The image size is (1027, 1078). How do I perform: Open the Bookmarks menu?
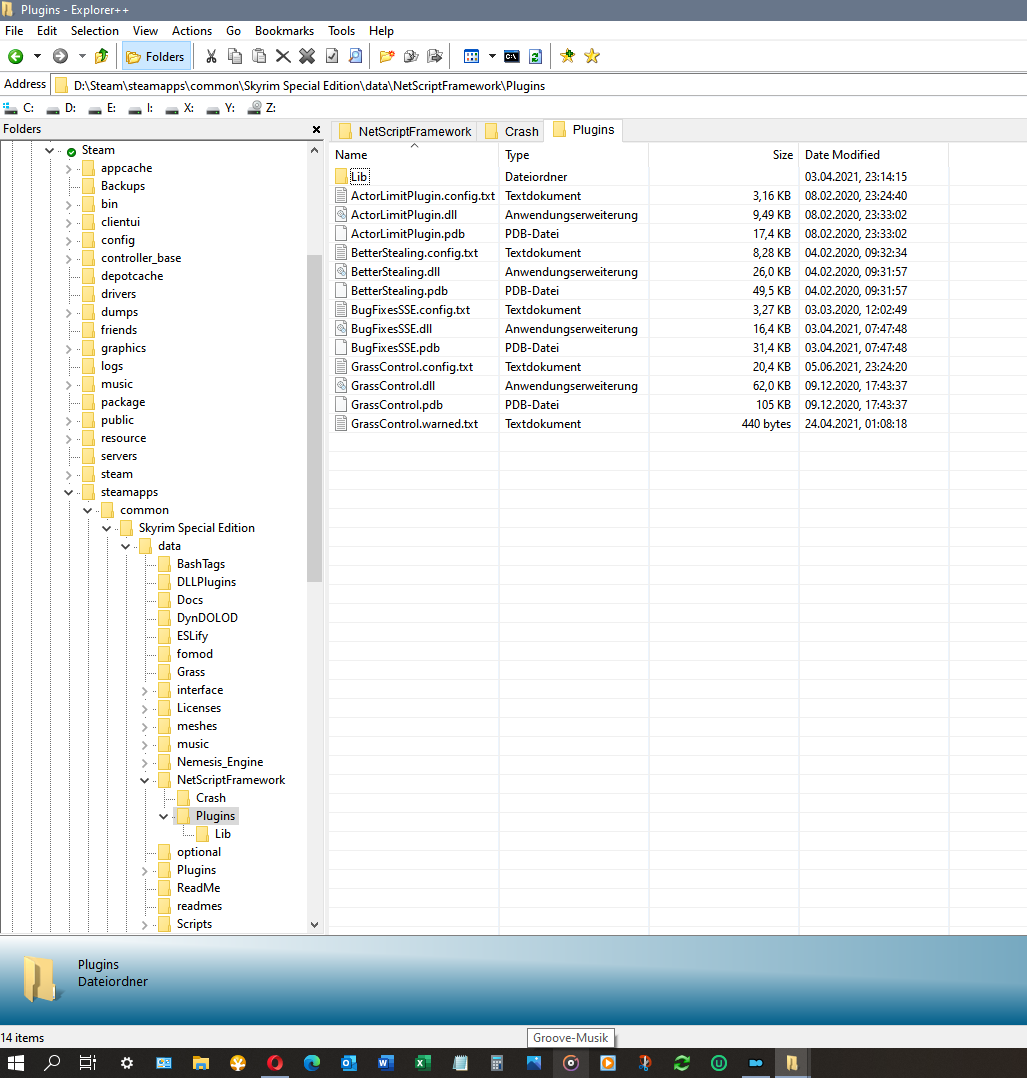(284, 31)
